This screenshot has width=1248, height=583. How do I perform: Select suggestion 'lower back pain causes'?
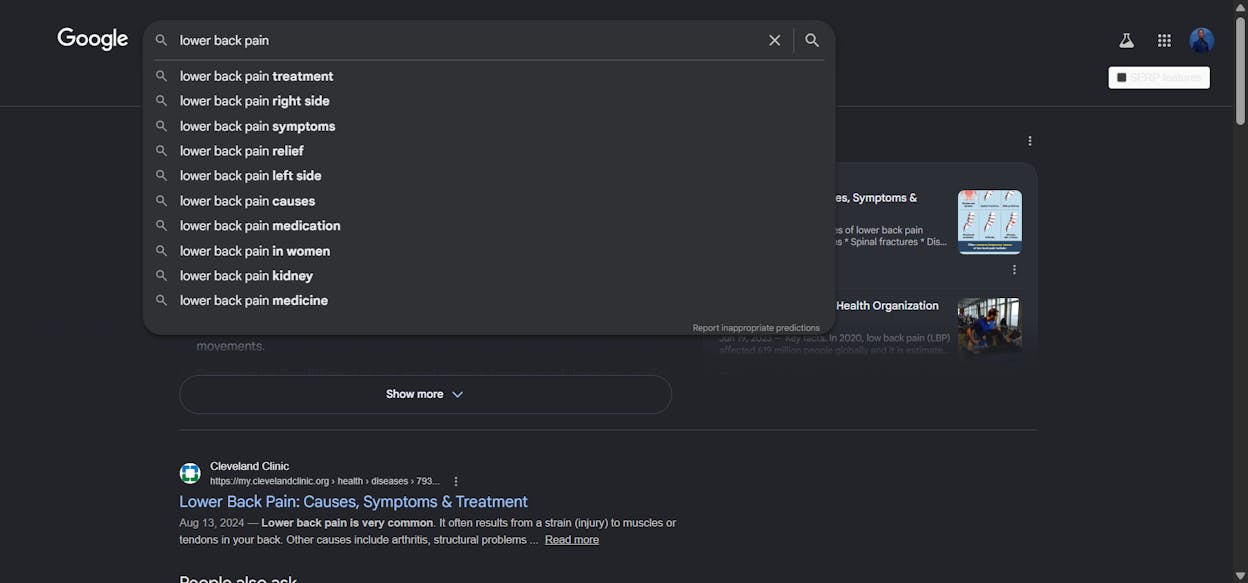click(489, 201)
